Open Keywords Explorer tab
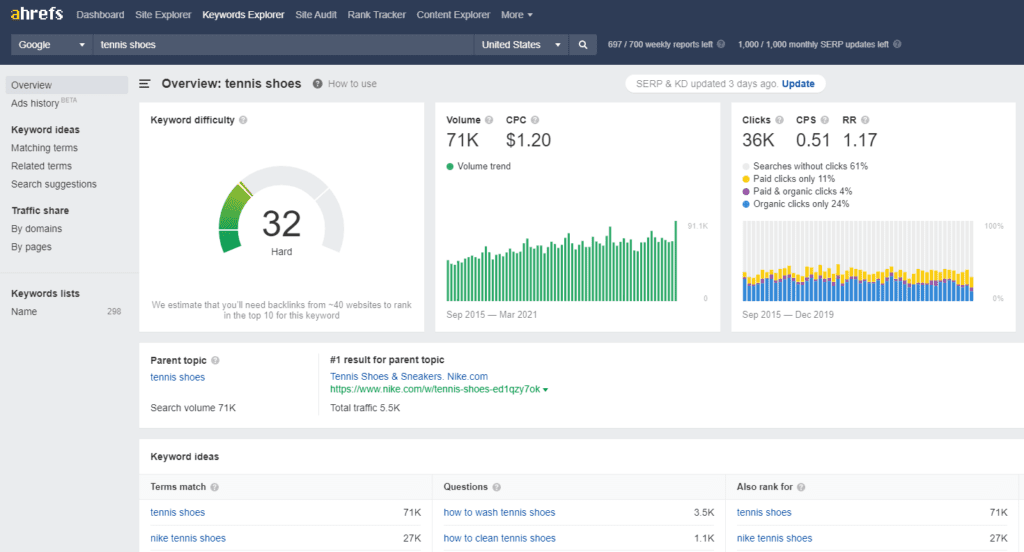 pyautogui.click(x=243, y=14)
